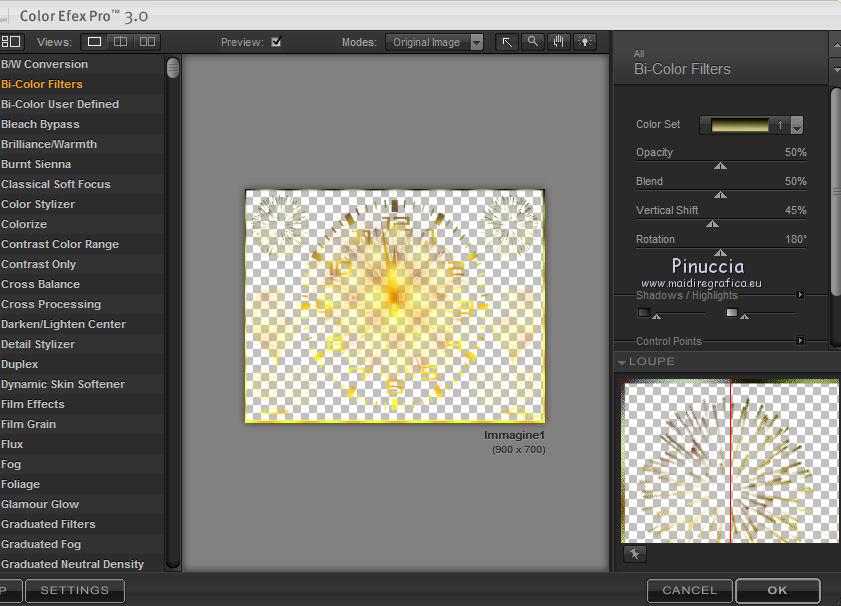Open the Settings button
This screenshot has width=841, height=606.
tap(75, 590)
